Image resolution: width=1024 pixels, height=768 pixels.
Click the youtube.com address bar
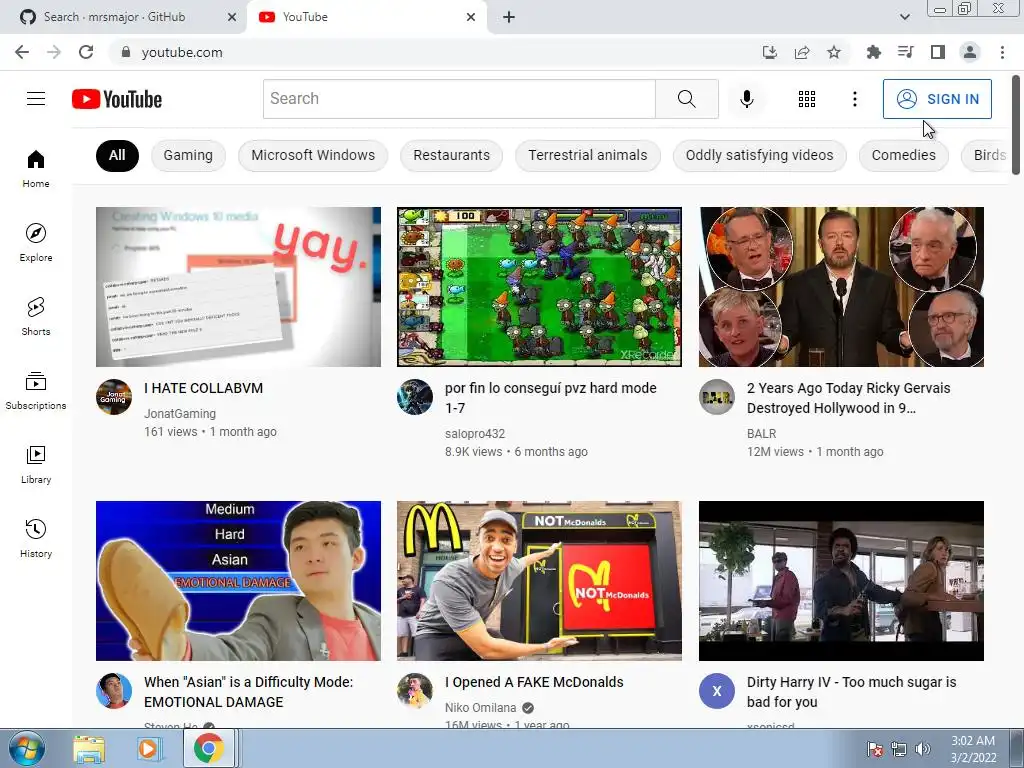tap(431, 52)
